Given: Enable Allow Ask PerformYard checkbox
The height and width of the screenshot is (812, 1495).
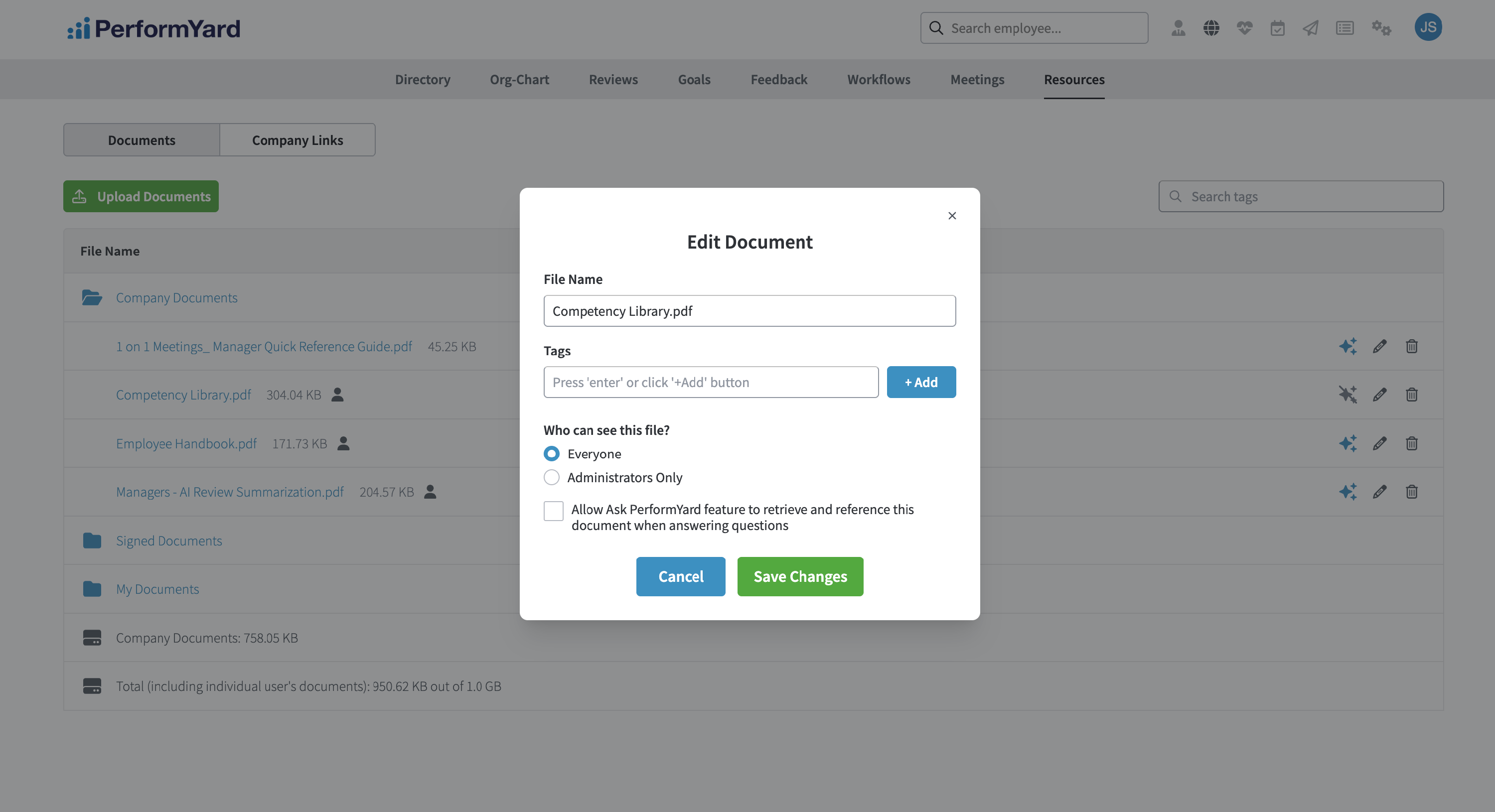Looking at the screenshot, I should pos(553,511).
